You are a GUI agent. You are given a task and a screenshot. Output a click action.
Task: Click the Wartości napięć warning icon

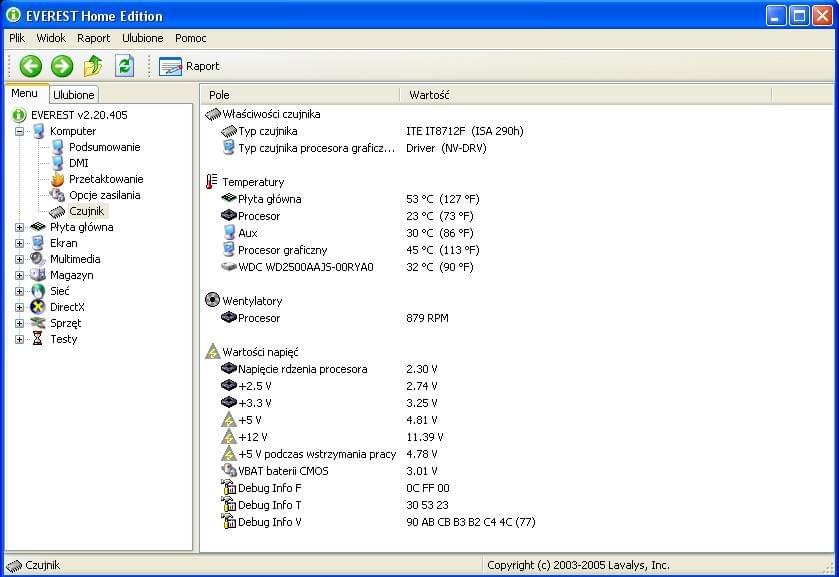pyautogui.click(x=212, y=351)
